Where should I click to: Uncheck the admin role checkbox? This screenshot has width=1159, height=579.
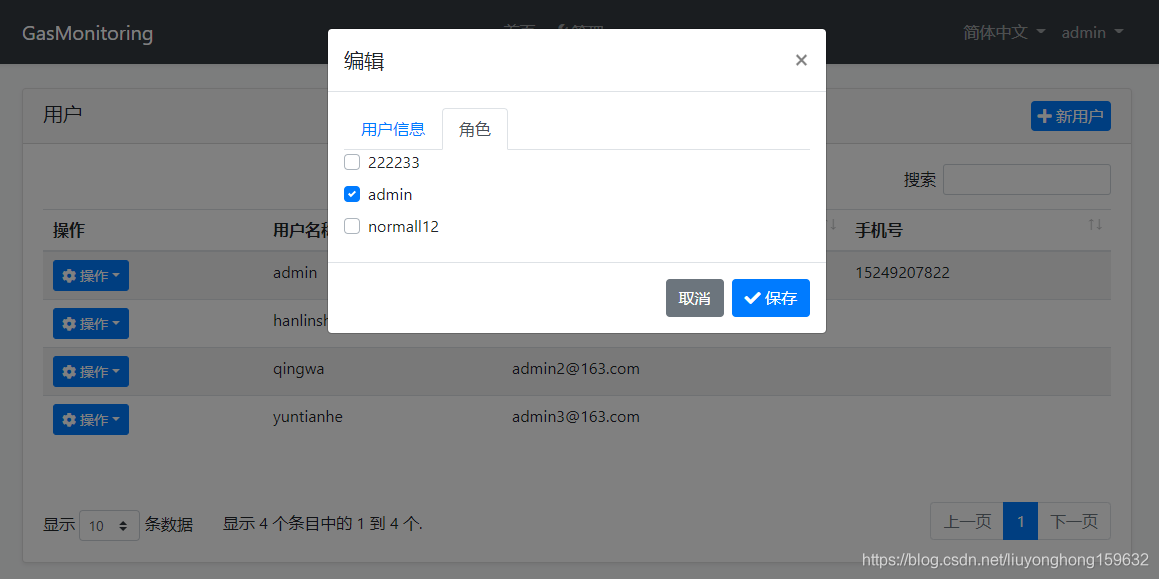coord(352,193)
